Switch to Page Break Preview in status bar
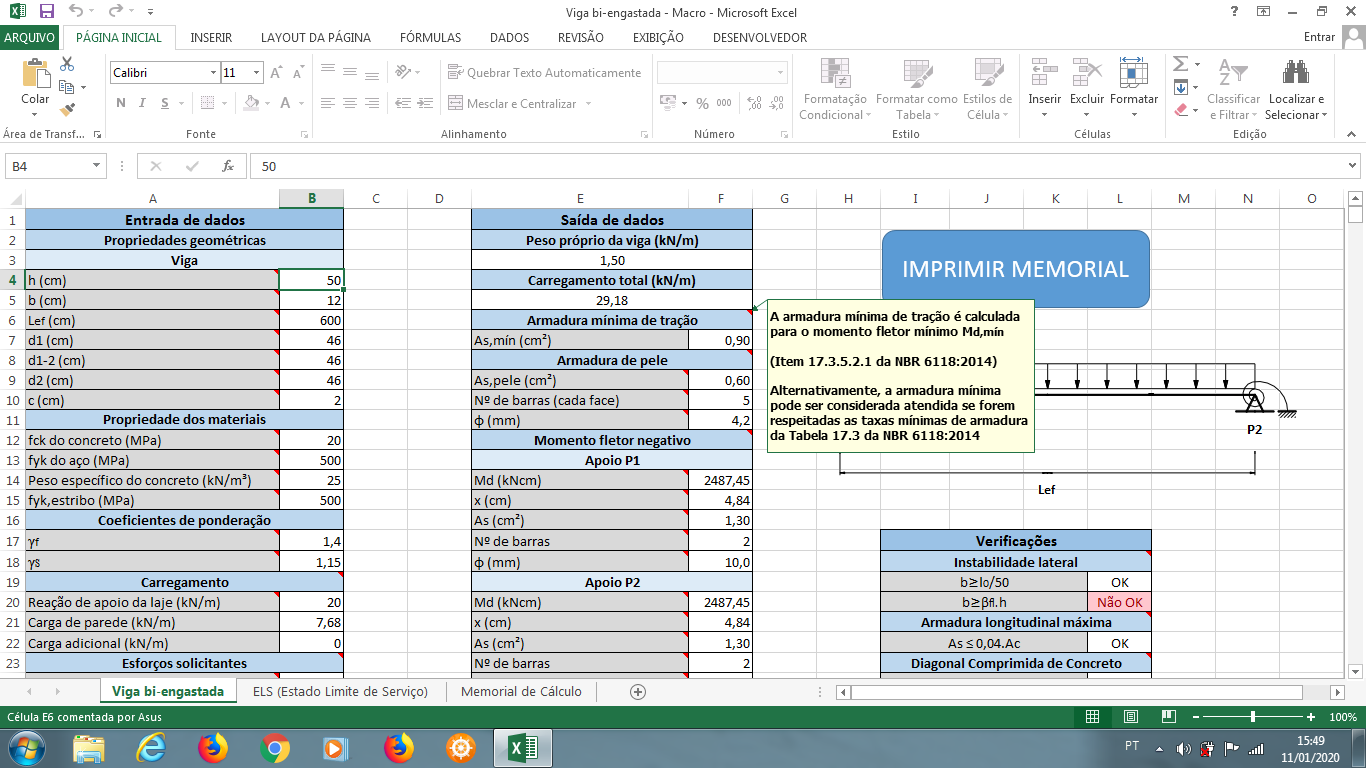 [x=1168, y=717]
